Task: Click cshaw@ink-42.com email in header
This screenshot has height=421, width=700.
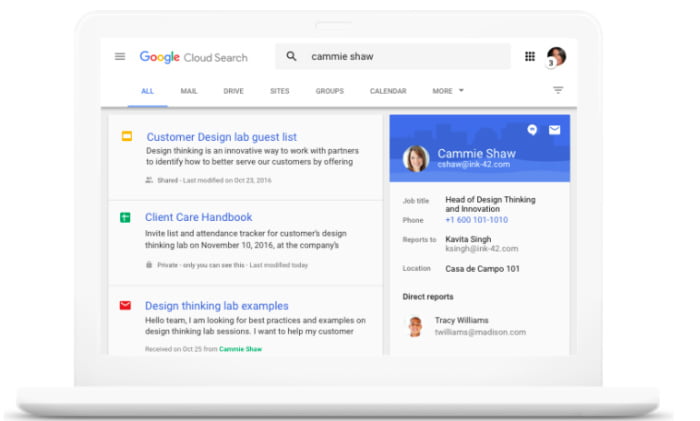Action: (473, 165)
